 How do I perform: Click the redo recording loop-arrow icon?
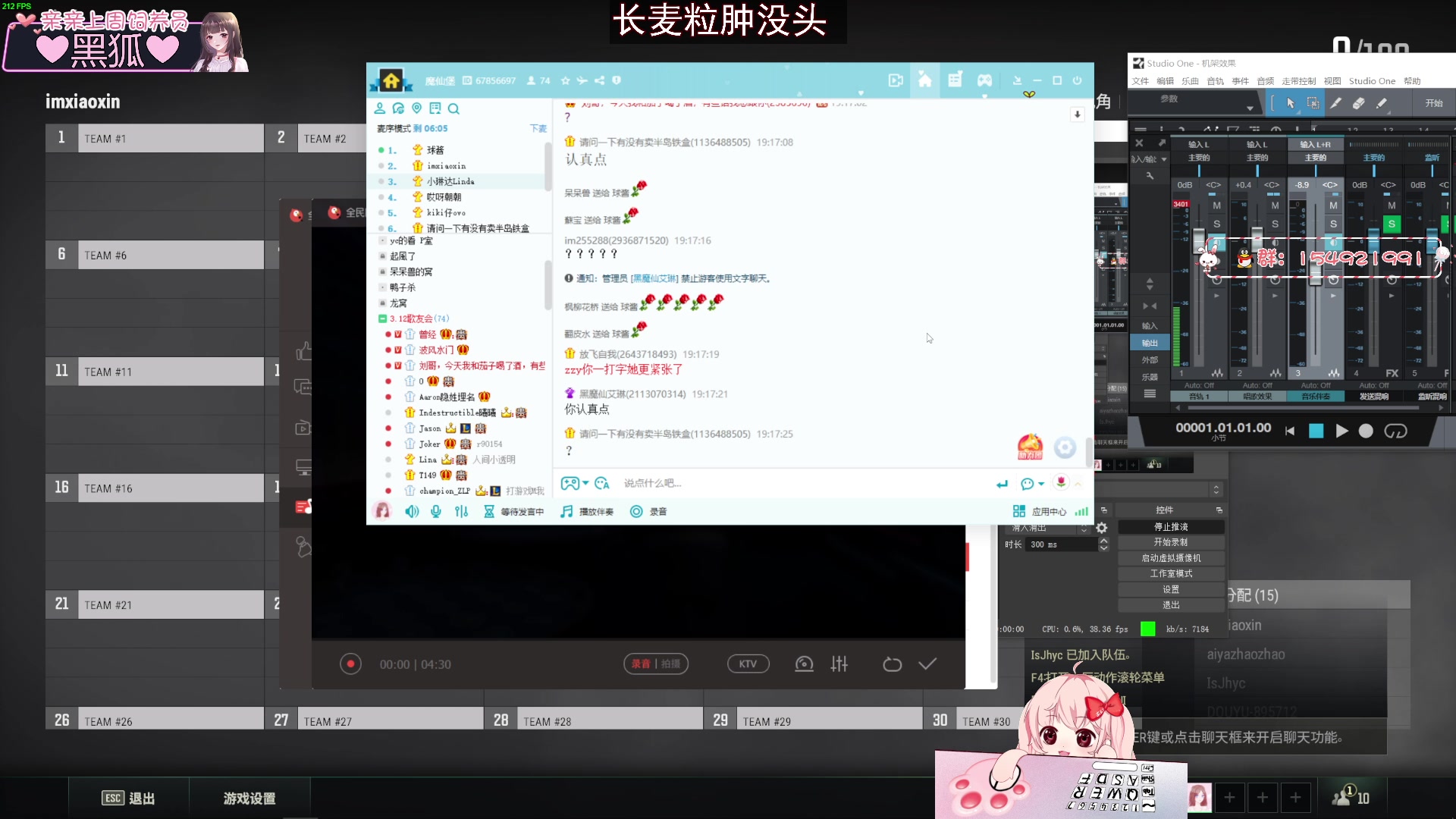[x=892, y=664]
